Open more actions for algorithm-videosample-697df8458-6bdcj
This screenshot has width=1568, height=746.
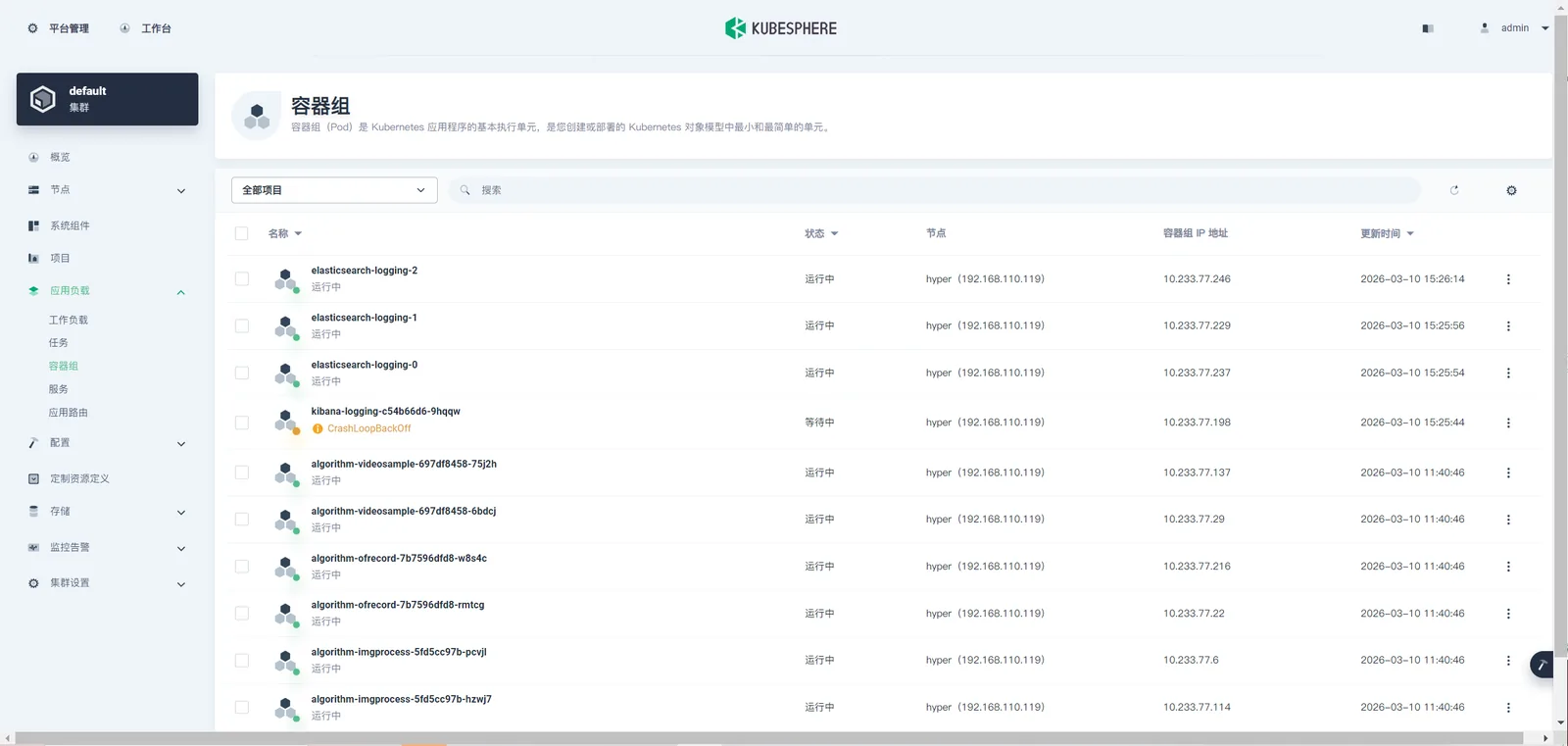[1508, 520]
